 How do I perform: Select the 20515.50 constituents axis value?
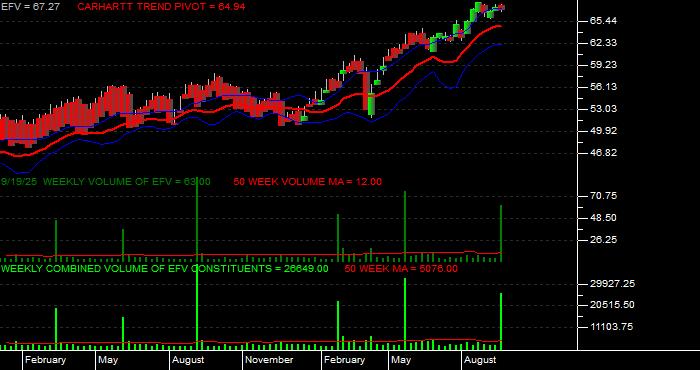[612, 305]
